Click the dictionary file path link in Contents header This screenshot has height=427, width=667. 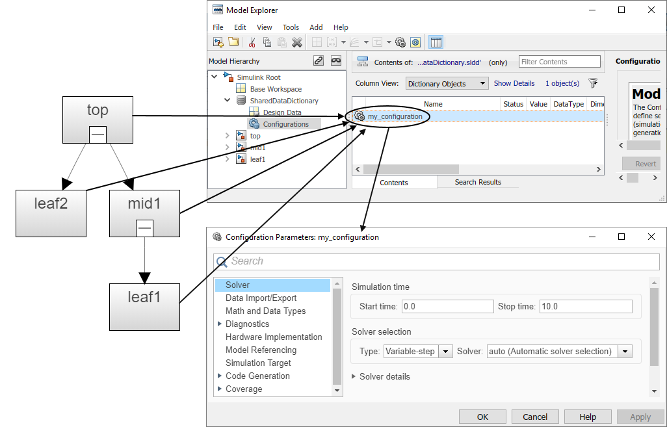pos(449,62)
